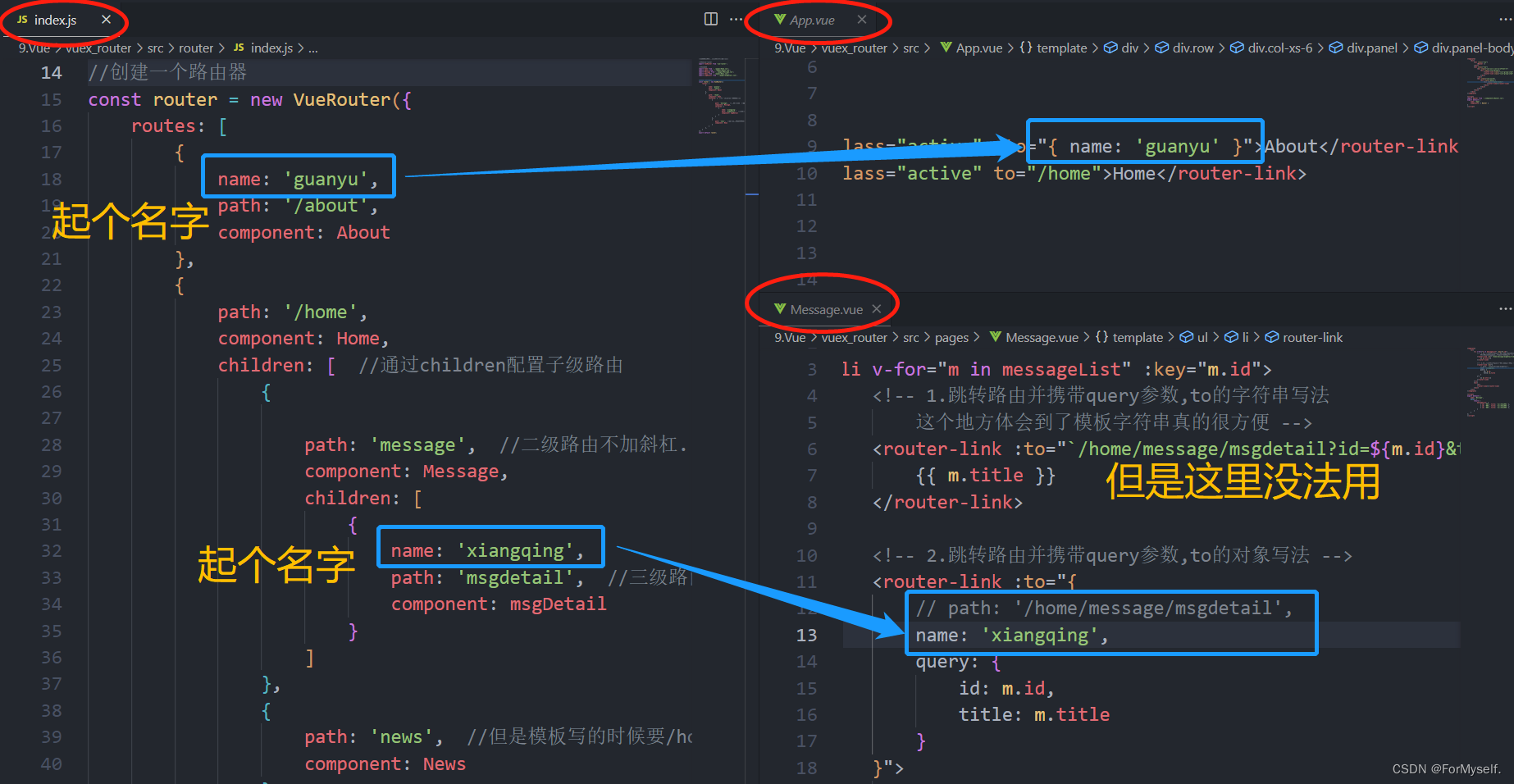This screenshot has width=1514, height=784.
Task: Click "path: 'msgdetail'," in index.js
Action: [488, 578]
